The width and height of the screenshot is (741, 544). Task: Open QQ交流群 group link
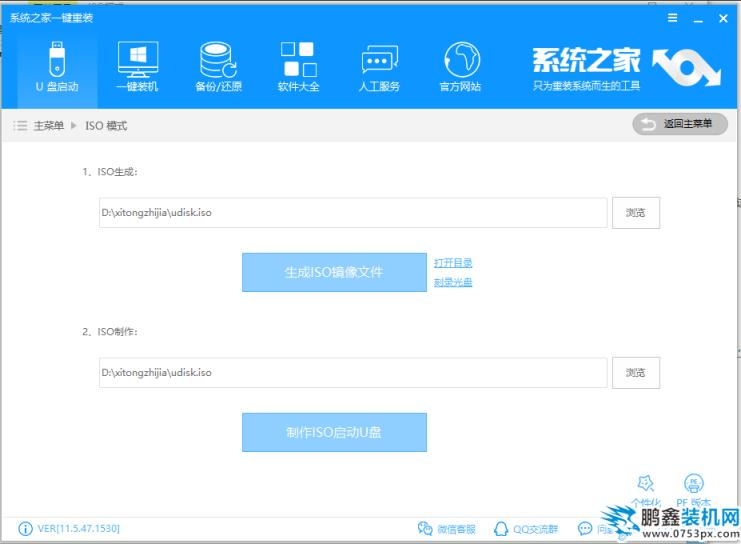(x=526, y=529)
